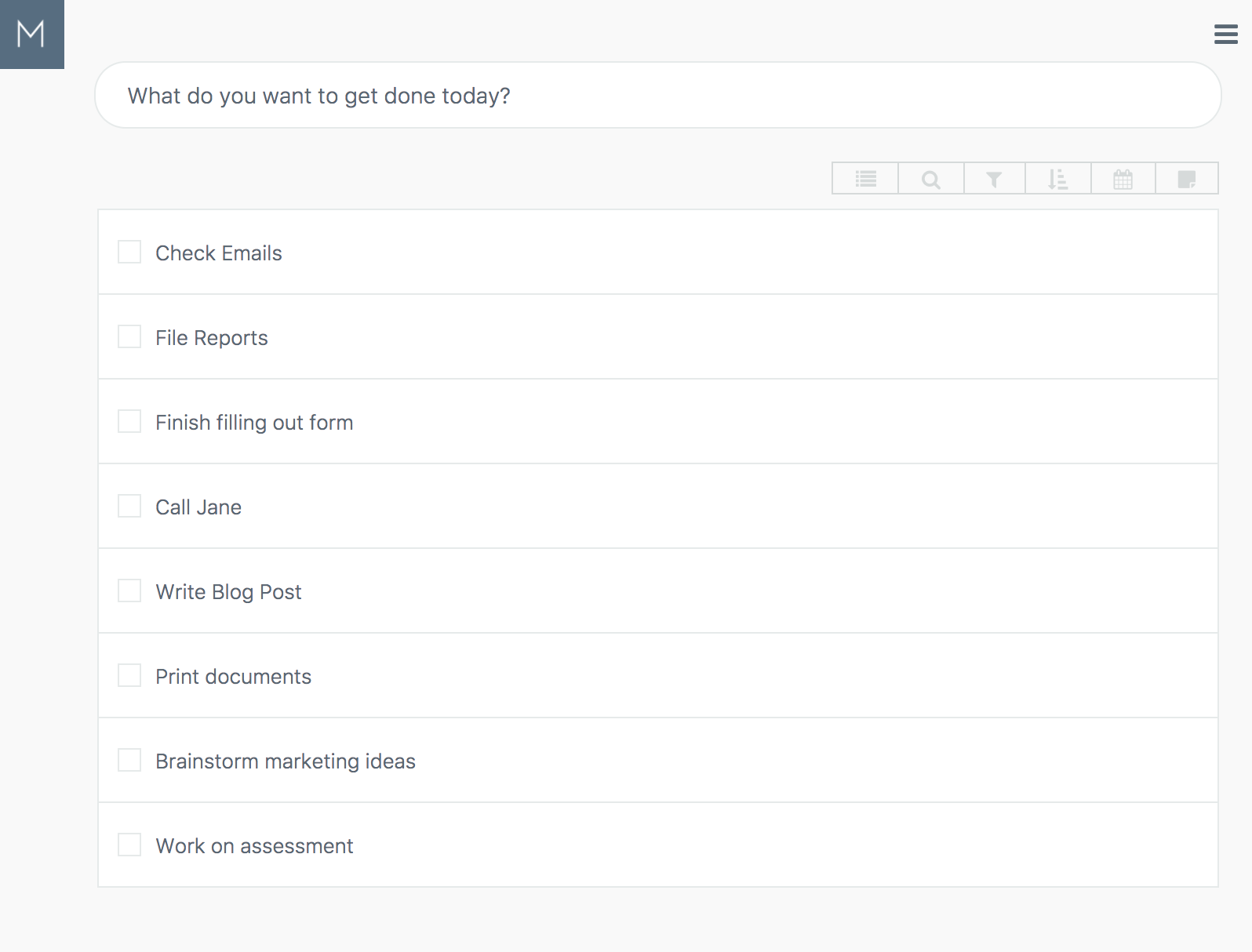
Task: Toggle the Call Jane checkbox
Action: 129,506
